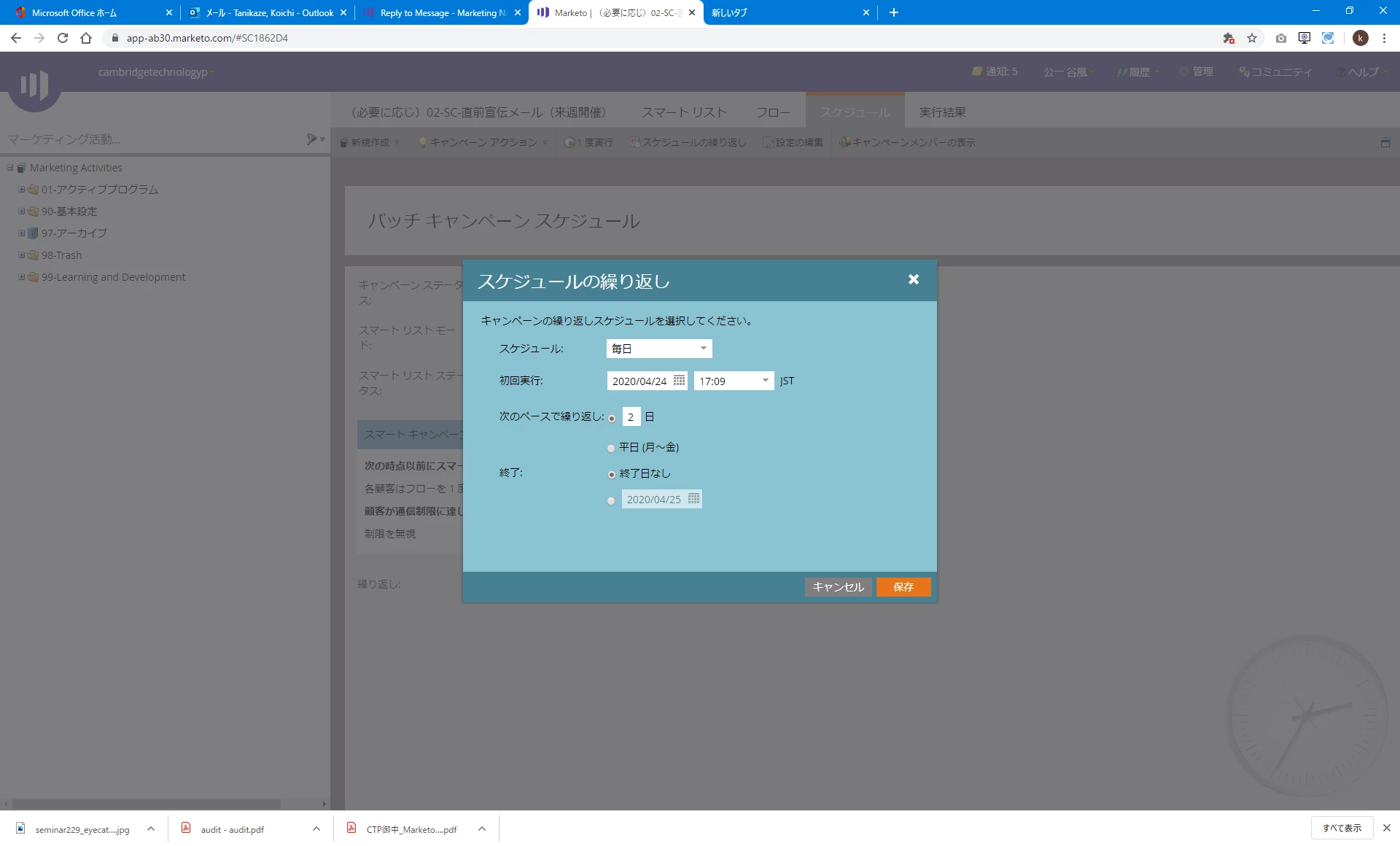Close the スケジュールの繰り返し dialog with X
The image size is (1400, 846).
click(913, 279)
